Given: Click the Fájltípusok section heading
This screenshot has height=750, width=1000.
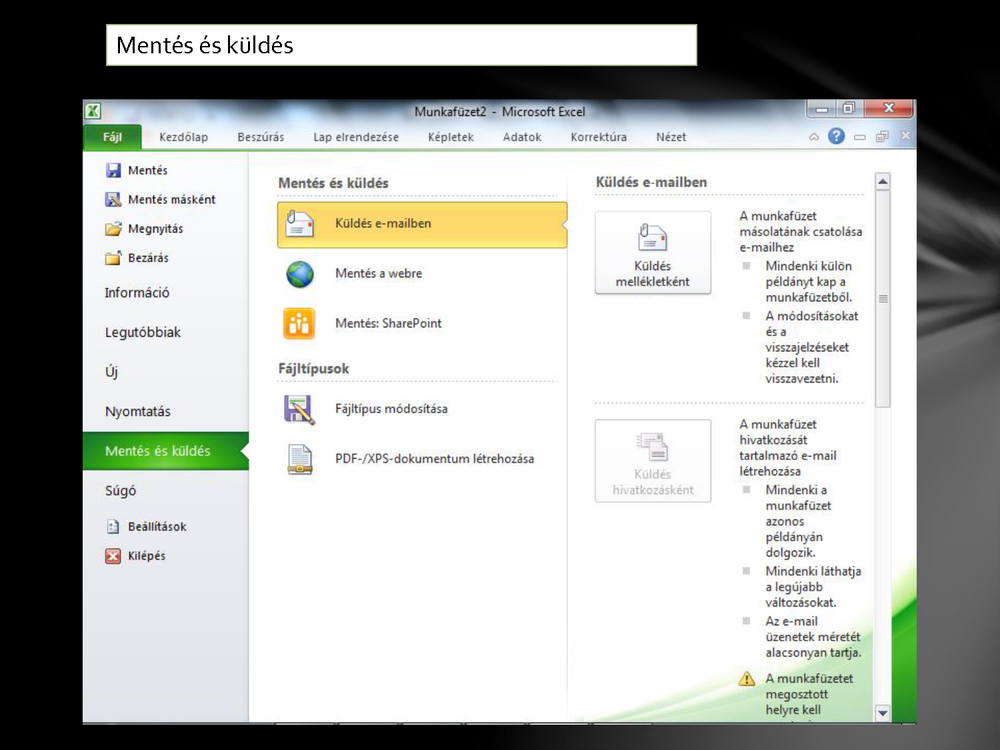Looking at the screenshot, I should point(313,369).
